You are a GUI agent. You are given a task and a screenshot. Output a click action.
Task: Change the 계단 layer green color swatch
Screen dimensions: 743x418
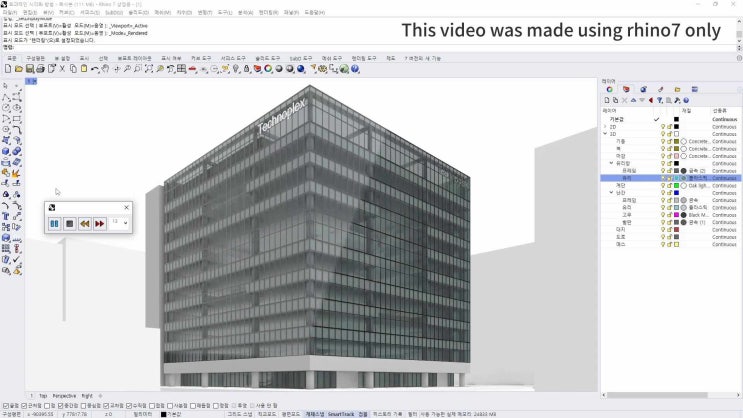(x=677, y=185)
